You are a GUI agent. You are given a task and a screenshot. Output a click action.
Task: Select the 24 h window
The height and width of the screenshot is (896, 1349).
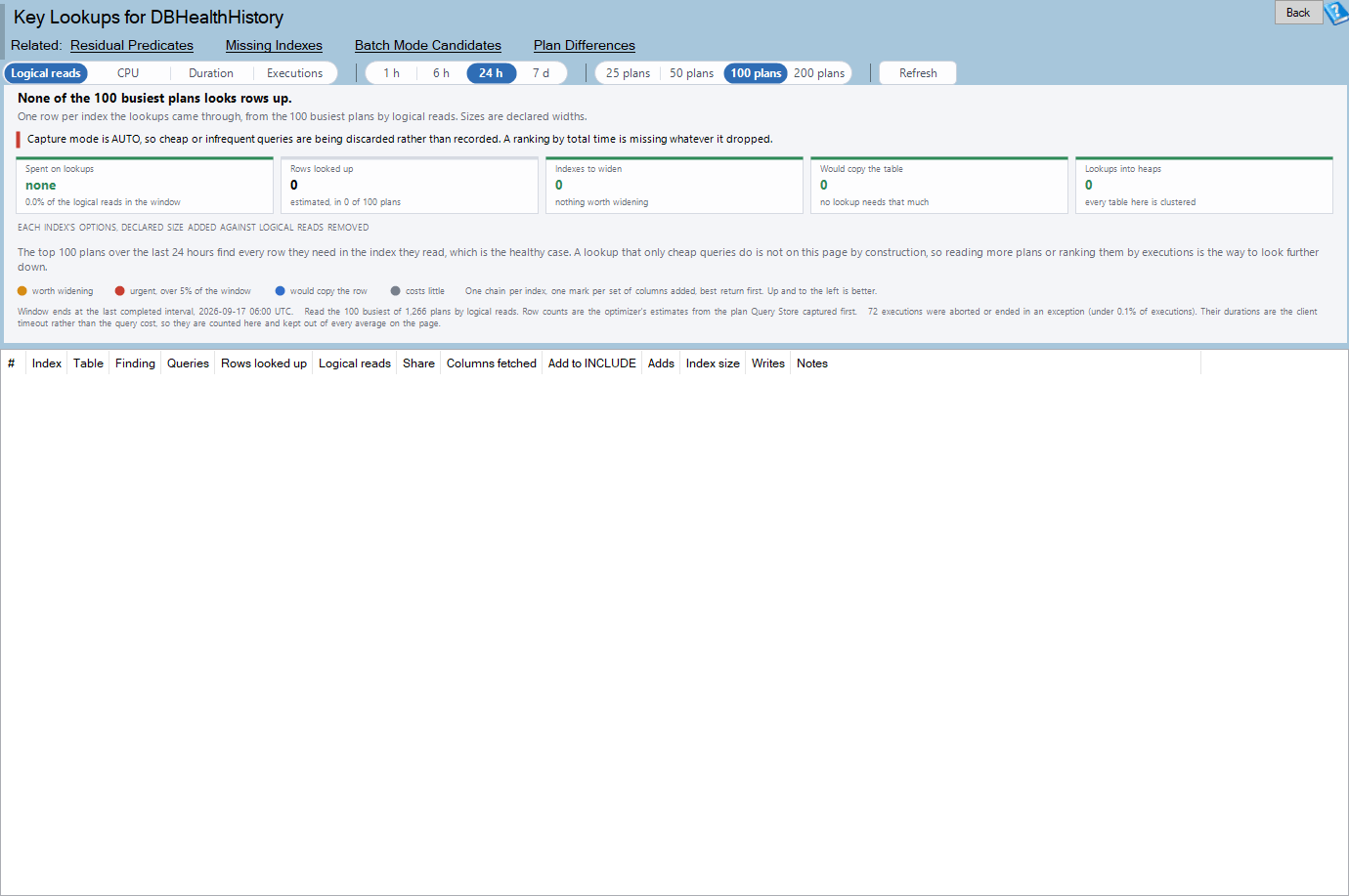point(491,73)
